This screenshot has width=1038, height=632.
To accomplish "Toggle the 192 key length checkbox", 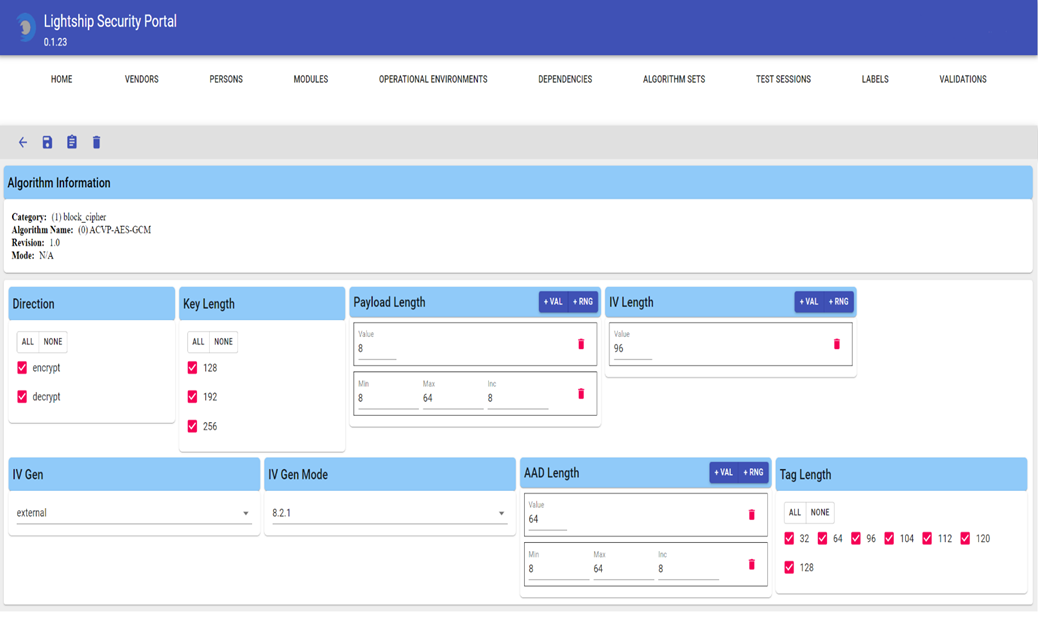I will tap(193, 397).
